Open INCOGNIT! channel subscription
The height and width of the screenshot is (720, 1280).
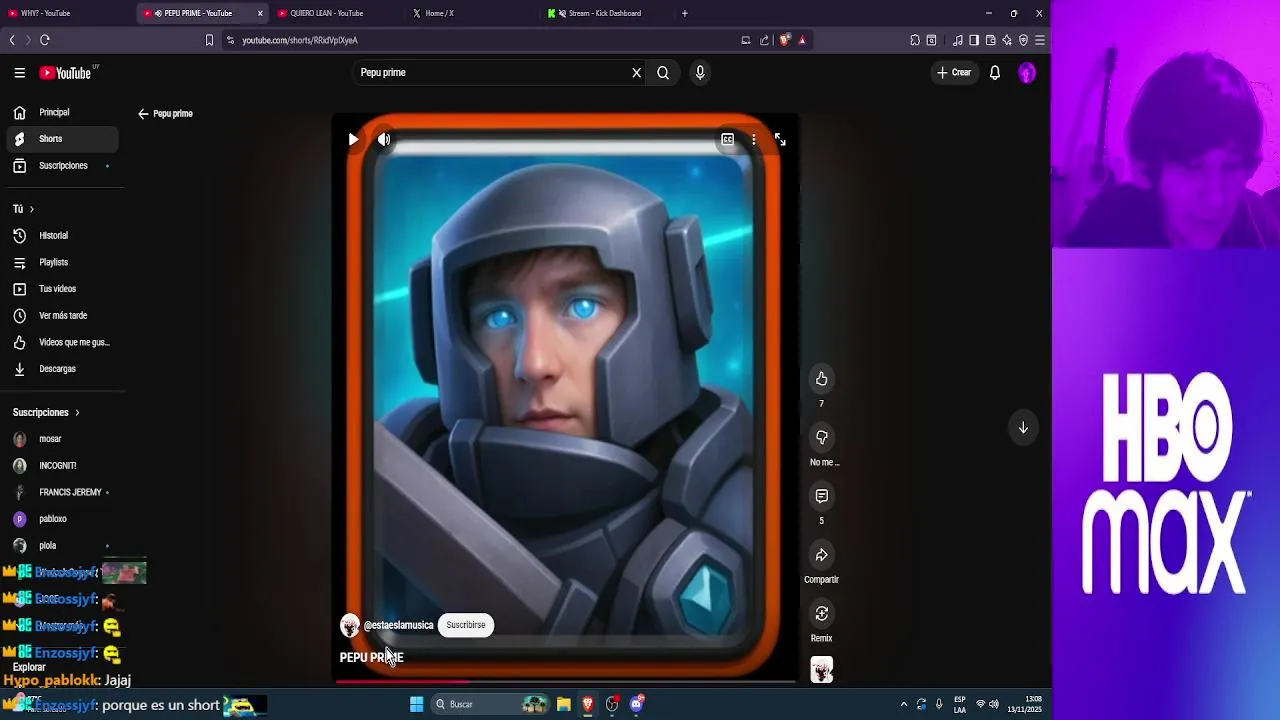click(x=62, y=466)
